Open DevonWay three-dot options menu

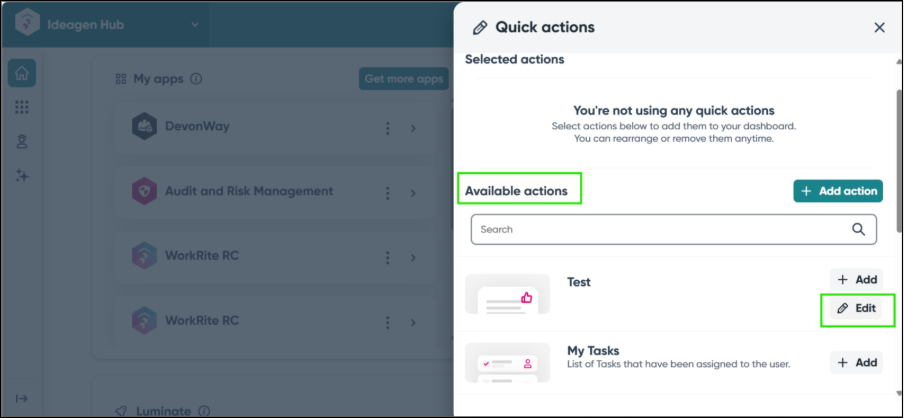click(388, 128)
